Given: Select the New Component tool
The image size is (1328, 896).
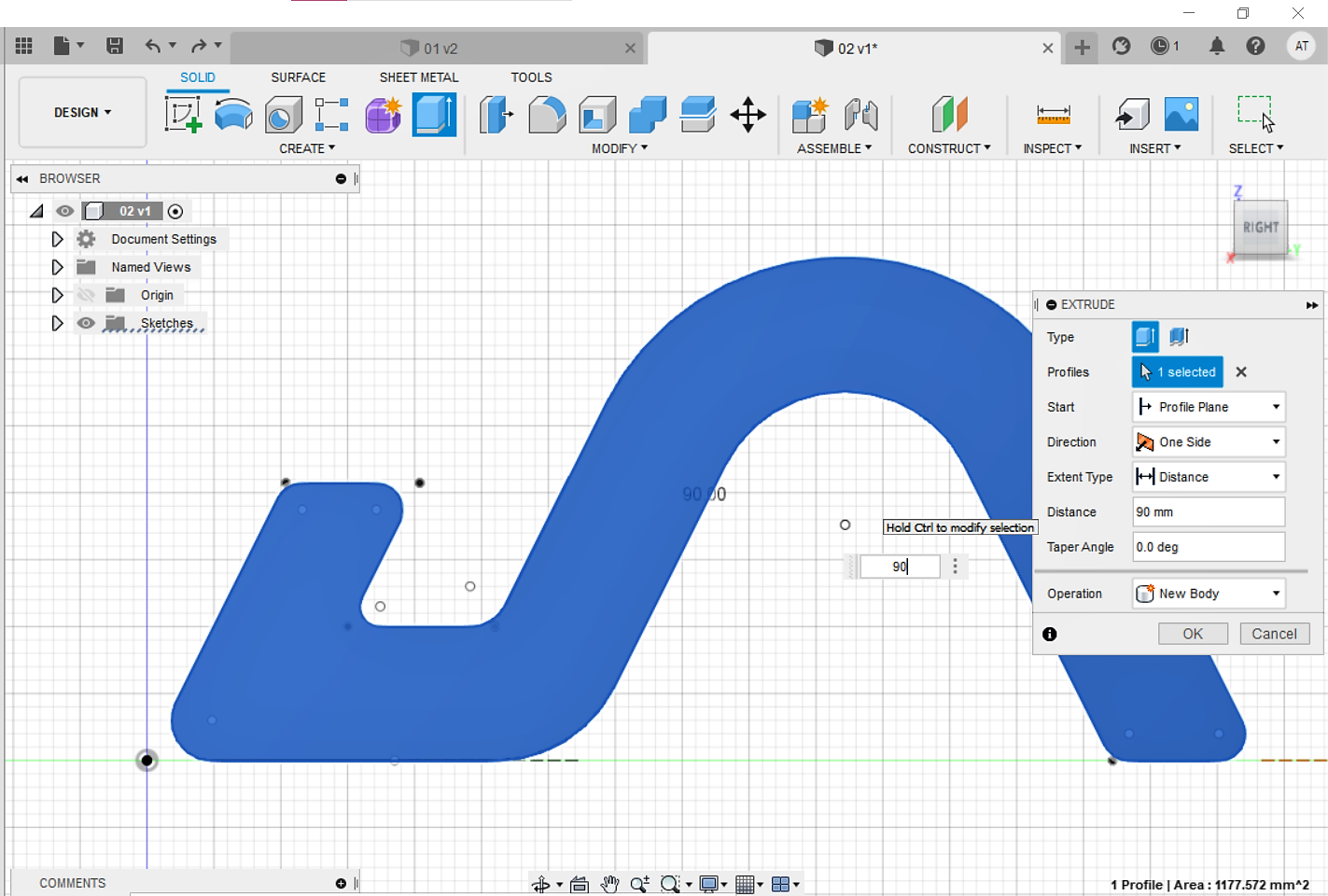Looking at the screenshot, I should tap(809, 115).
